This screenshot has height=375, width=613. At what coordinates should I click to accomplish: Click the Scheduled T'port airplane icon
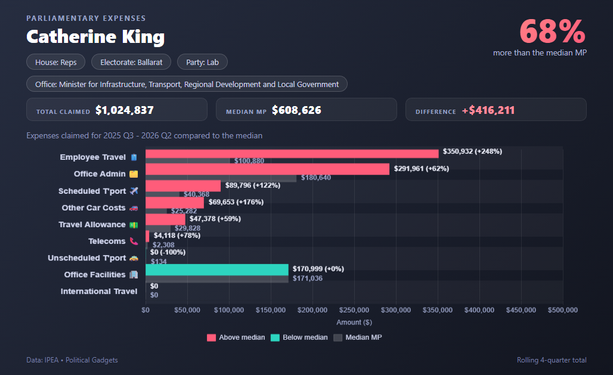tap(134, 191)
